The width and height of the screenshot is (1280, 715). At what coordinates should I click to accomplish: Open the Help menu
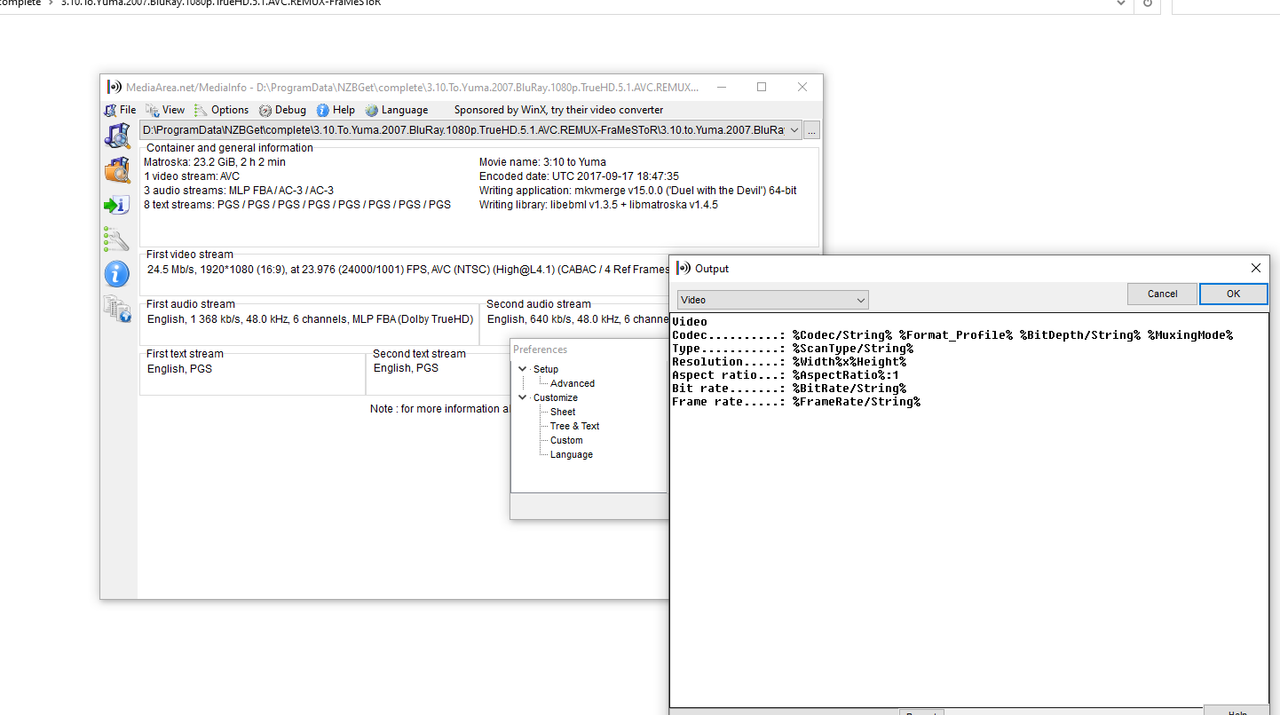[336, 110]
